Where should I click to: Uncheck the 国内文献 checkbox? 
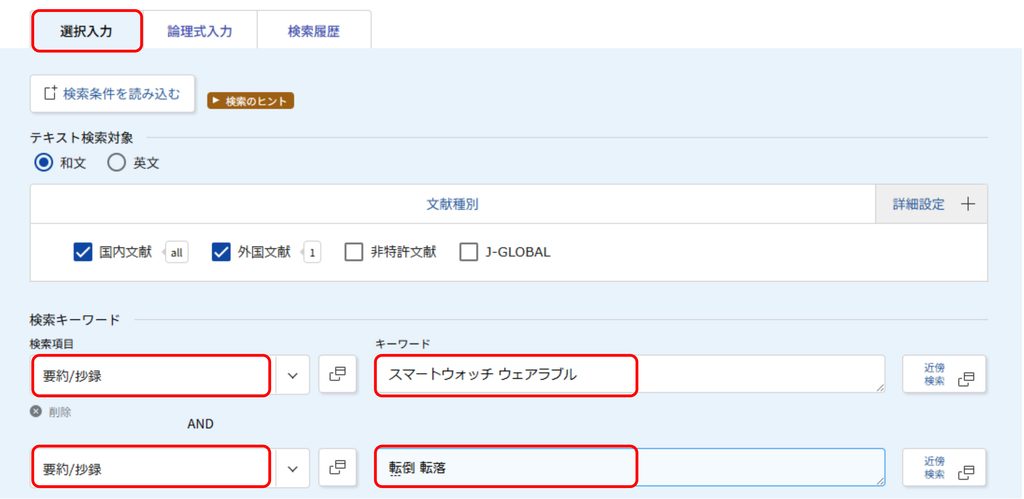82,252
